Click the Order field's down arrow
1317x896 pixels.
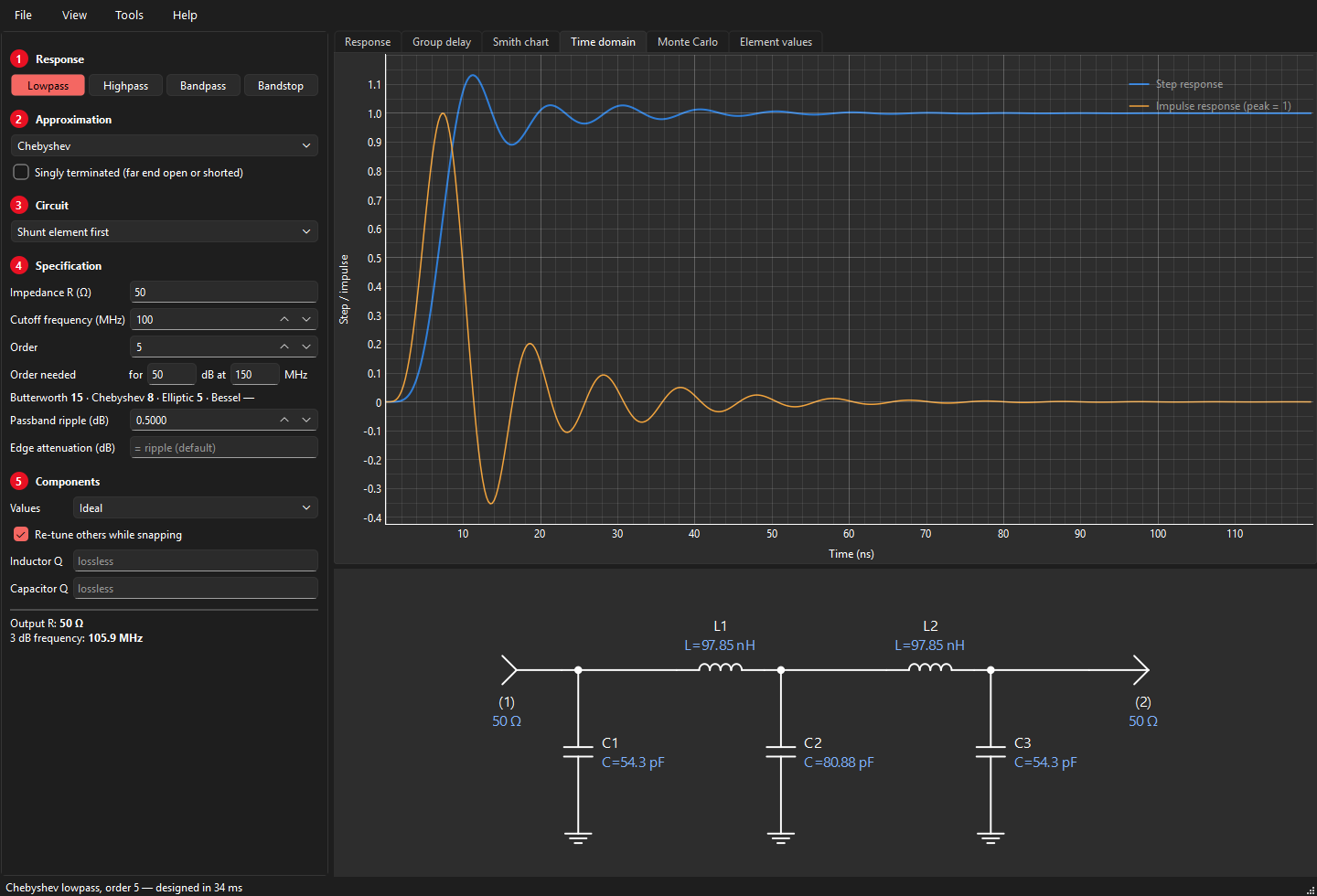306,347
